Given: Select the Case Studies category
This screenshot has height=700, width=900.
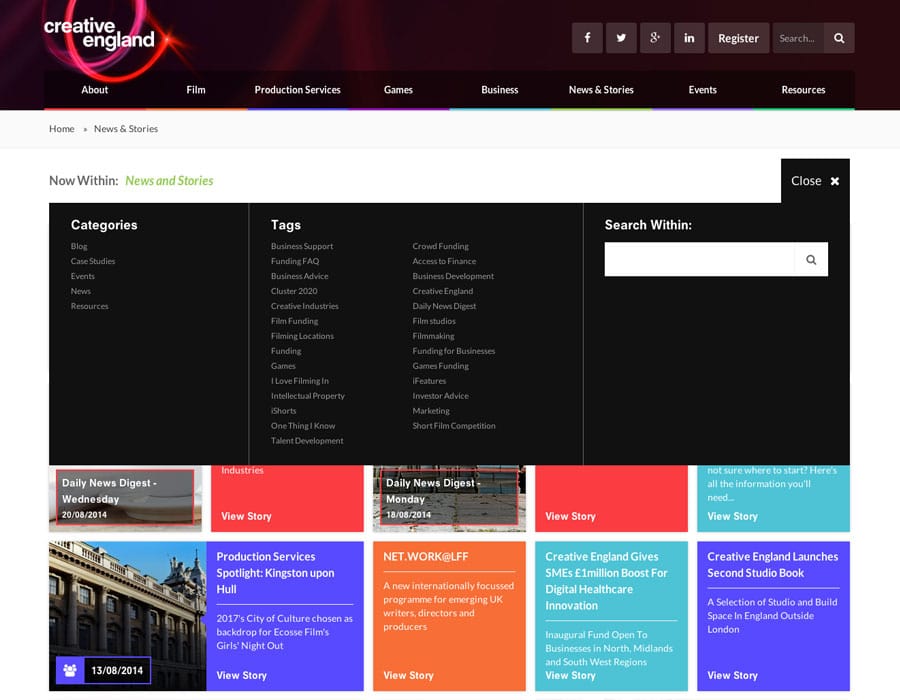Looking at the screenshot, I should 93,261.
